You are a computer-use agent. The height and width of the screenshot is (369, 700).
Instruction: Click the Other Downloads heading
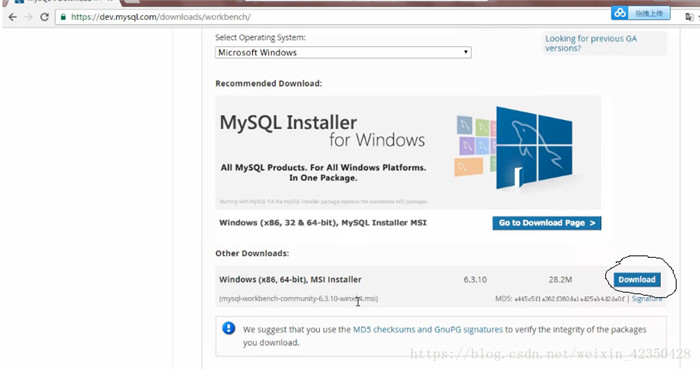[x=252, y=253]
